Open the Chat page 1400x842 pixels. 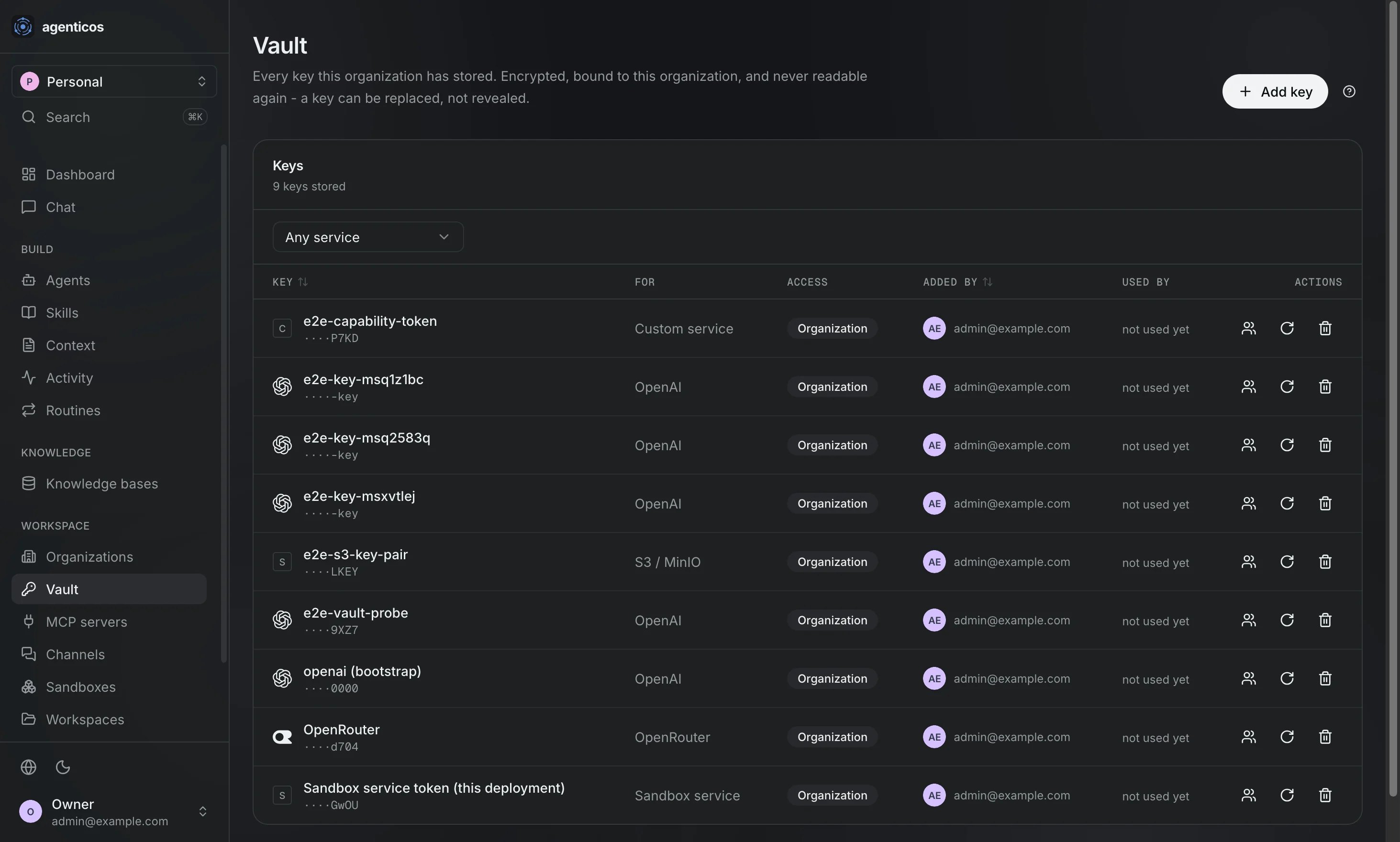(x=109, y=207)
